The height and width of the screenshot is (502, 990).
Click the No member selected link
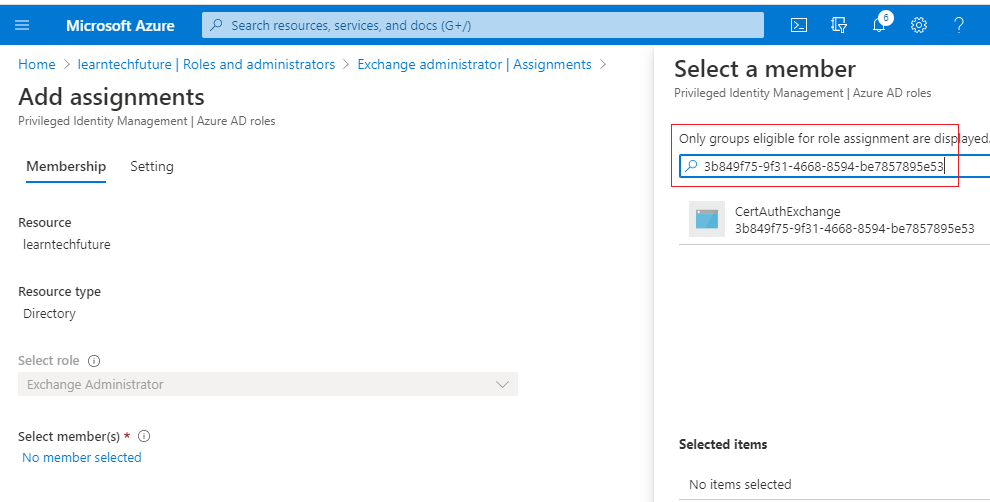point(82,458)
